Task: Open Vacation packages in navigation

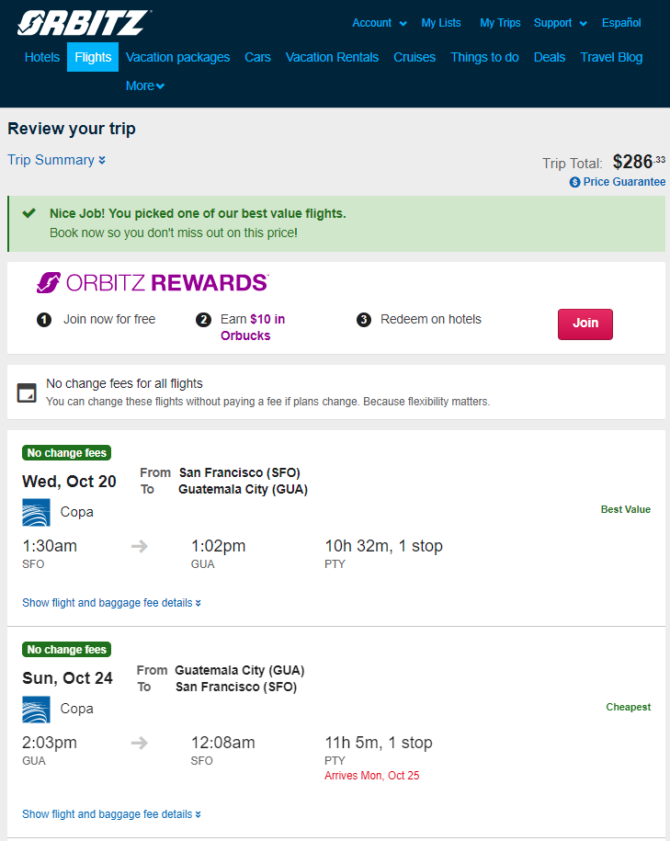Action: (178, 57)
